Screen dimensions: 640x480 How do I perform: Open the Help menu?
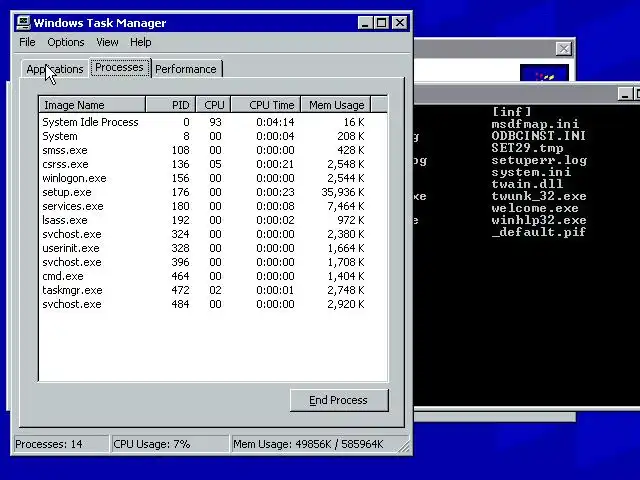tap(140, 42)
